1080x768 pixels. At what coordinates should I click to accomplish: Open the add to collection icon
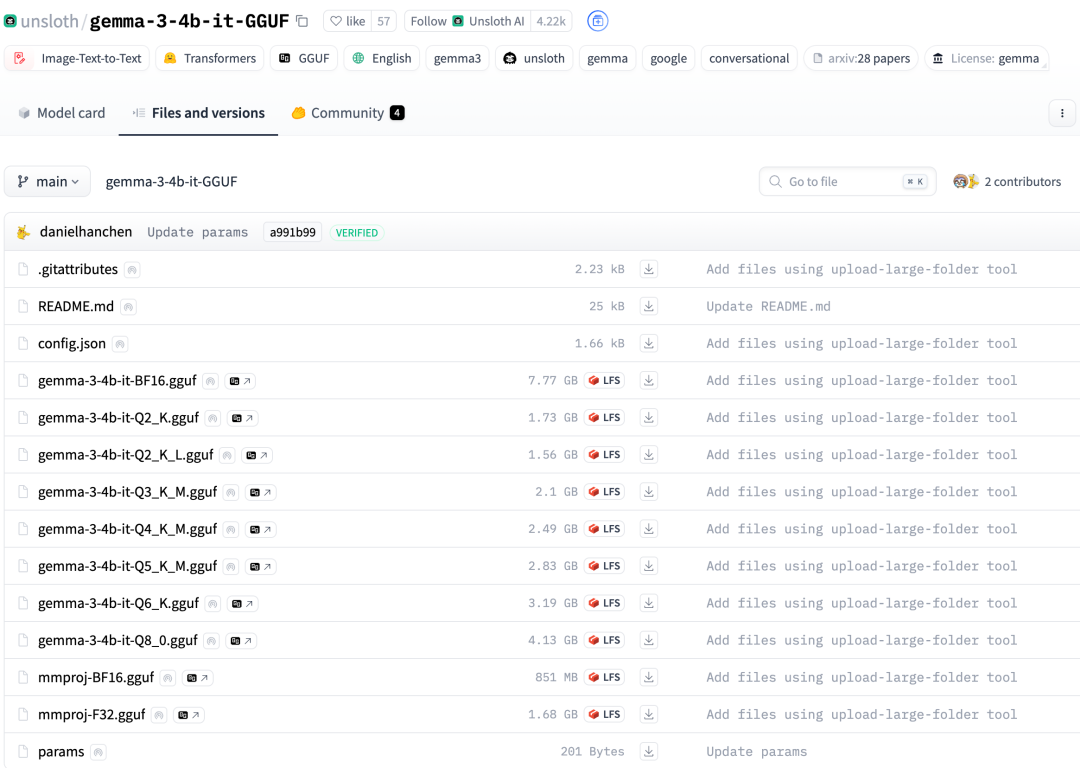[597, 21]
